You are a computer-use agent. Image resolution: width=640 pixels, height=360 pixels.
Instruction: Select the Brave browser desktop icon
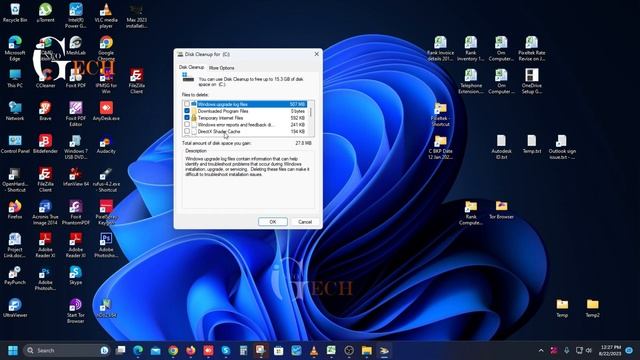pyautogui.click(x=45, y=111)
